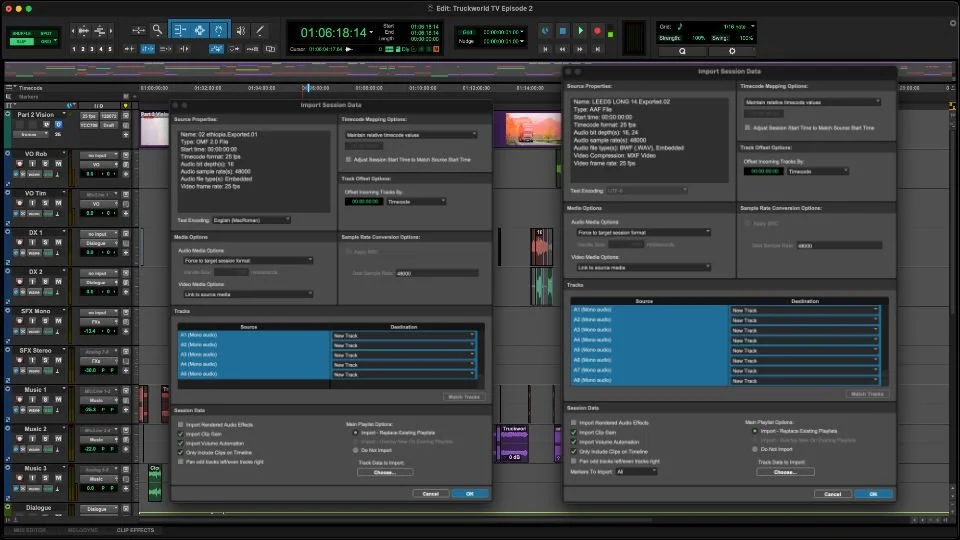Image resolution: width=960 pixels, height=540 pixels.
Task: Check Adjust Session Start Time in left dialog
Action: 348,159
